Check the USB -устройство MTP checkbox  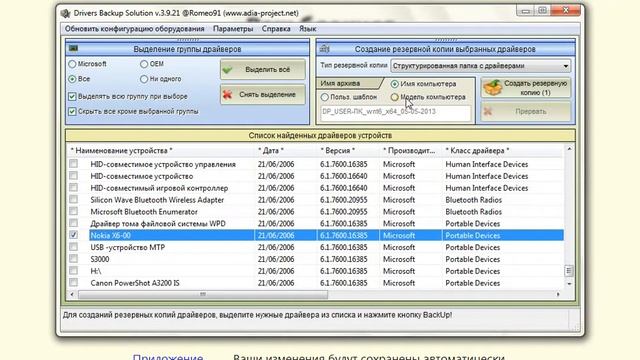73,247
